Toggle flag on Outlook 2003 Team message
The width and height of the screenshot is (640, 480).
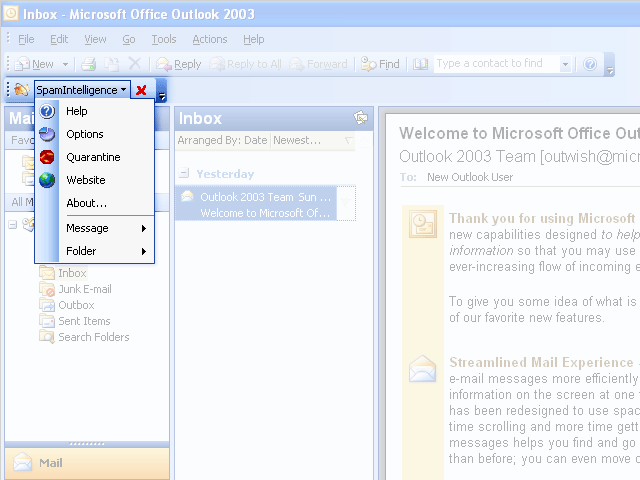(346, 203)
